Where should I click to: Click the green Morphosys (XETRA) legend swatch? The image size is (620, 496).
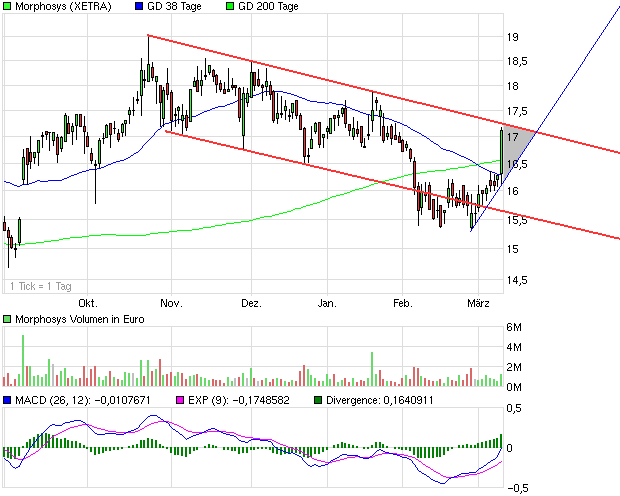[x=7, y=6]
